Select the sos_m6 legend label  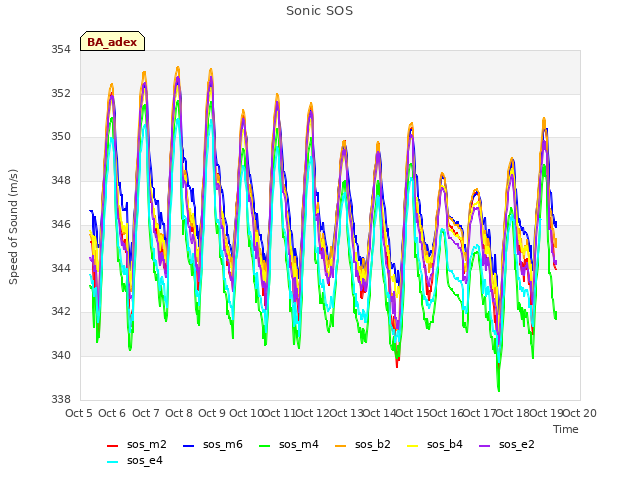tap(223, 444)
